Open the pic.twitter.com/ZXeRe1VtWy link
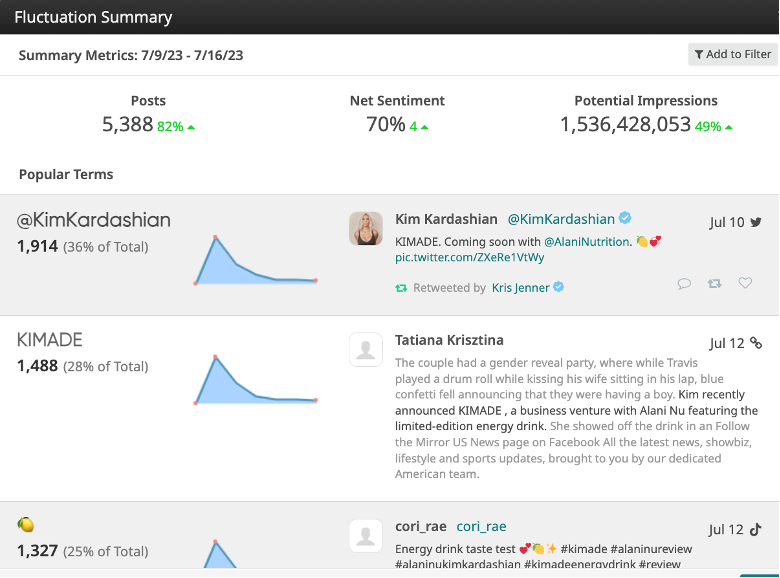This screenshot has height=578, width=780. [x=469, y=258]
